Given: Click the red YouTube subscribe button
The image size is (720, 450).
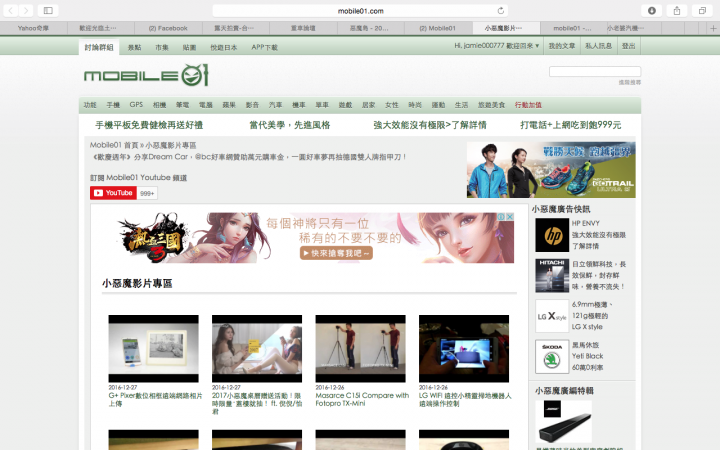Looking at the screenshot, I should click(113, 193).
